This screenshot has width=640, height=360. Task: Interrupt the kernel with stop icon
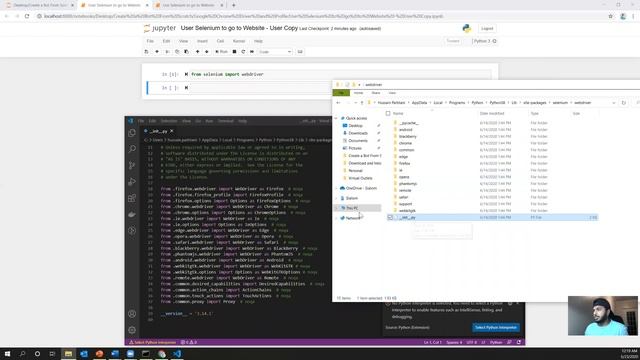pyautogui.click(x=234, y=52)
